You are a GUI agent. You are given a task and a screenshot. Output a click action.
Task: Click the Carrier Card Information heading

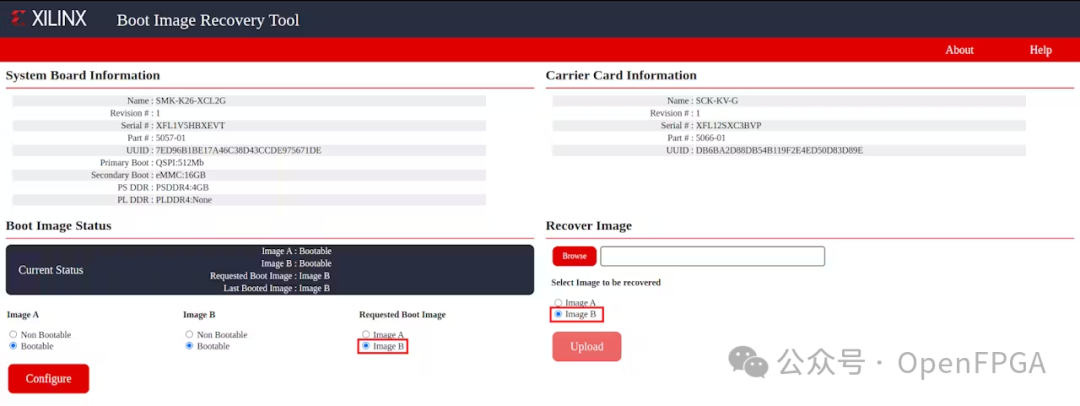[x=621, y=75]
